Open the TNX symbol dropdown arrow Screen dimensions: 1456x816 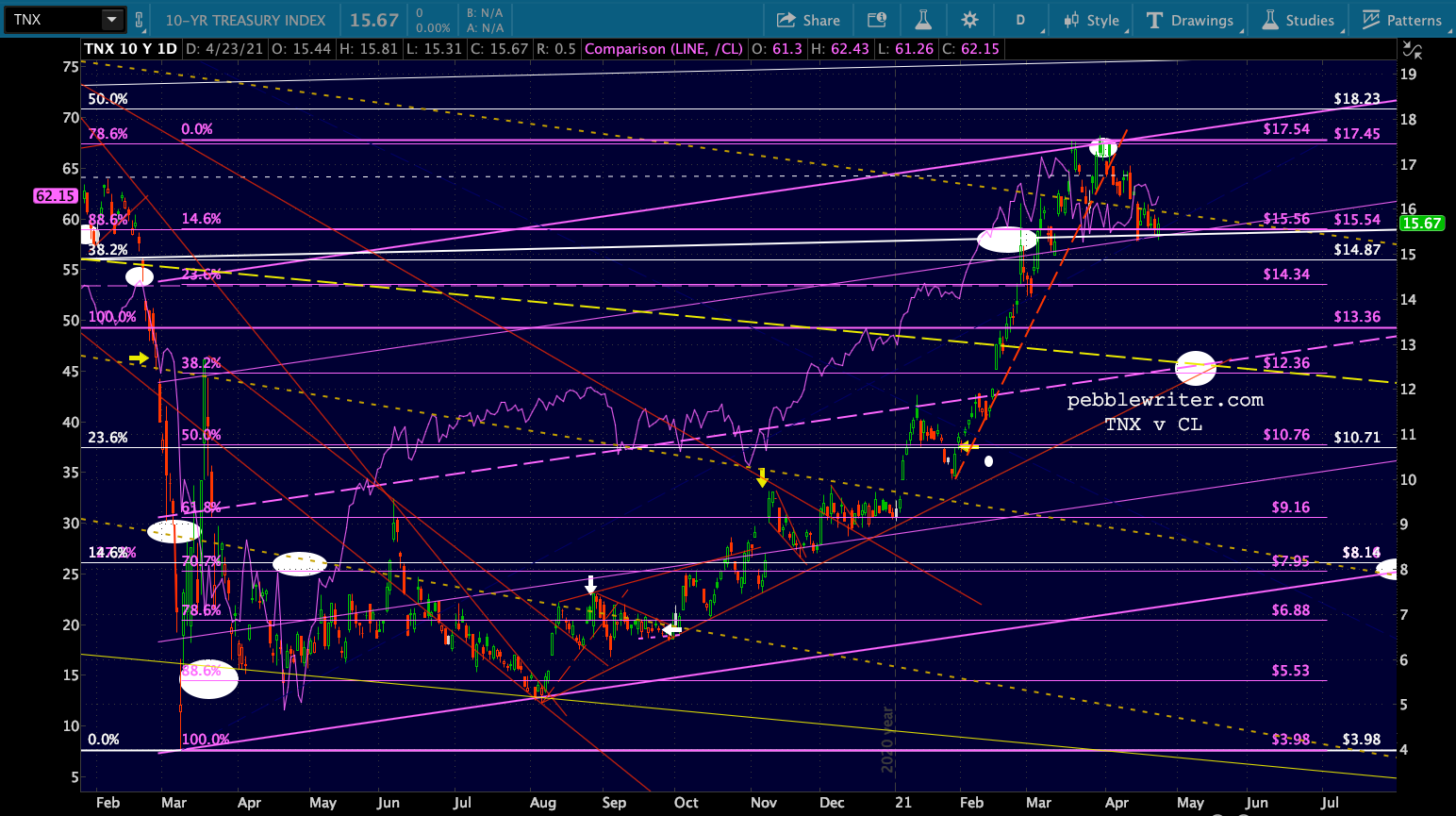point(111,20)
